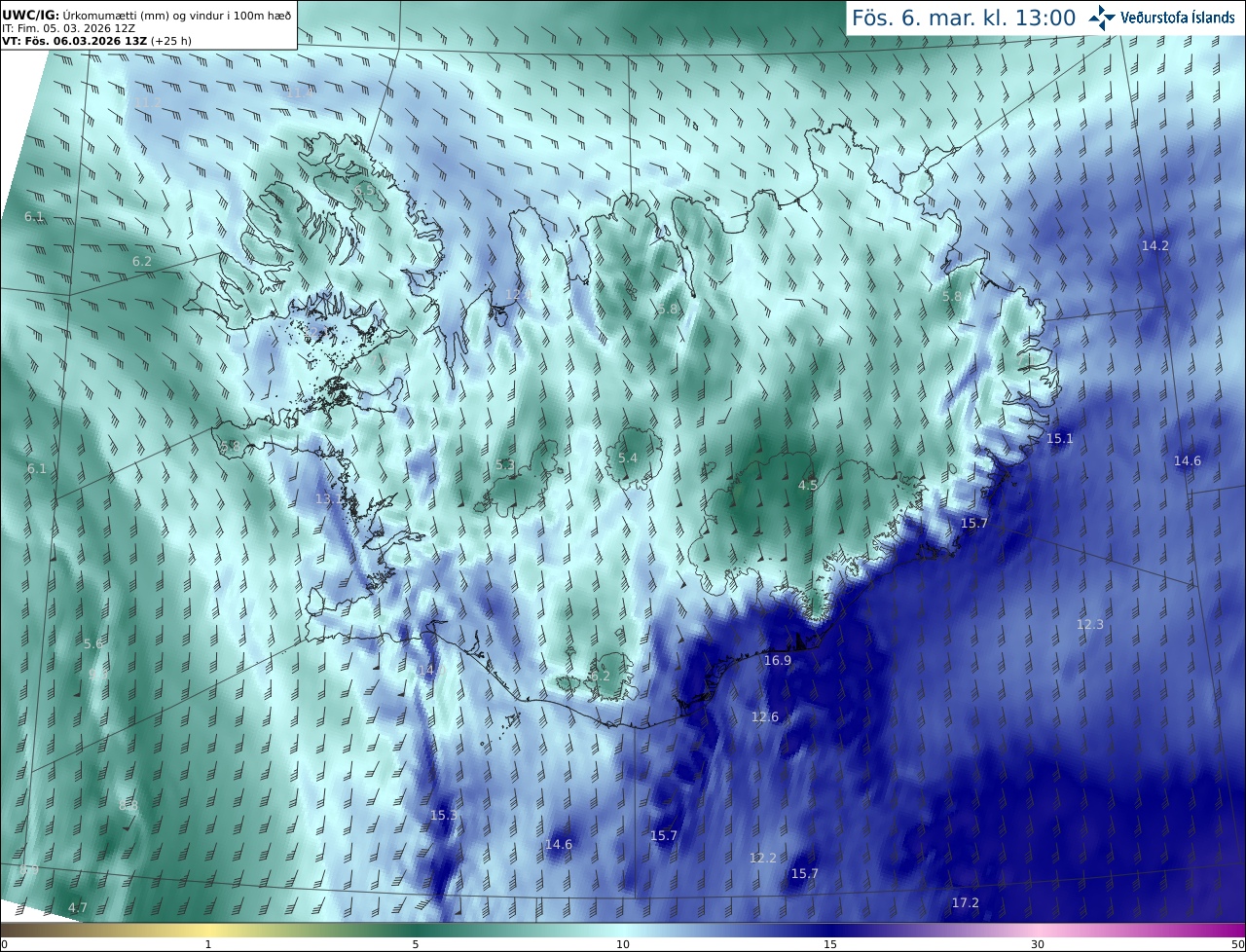Click the IT: Fim. 05. 03. 2026 12Z line
Screen dimensions: 1246x952
click(68, 28)
